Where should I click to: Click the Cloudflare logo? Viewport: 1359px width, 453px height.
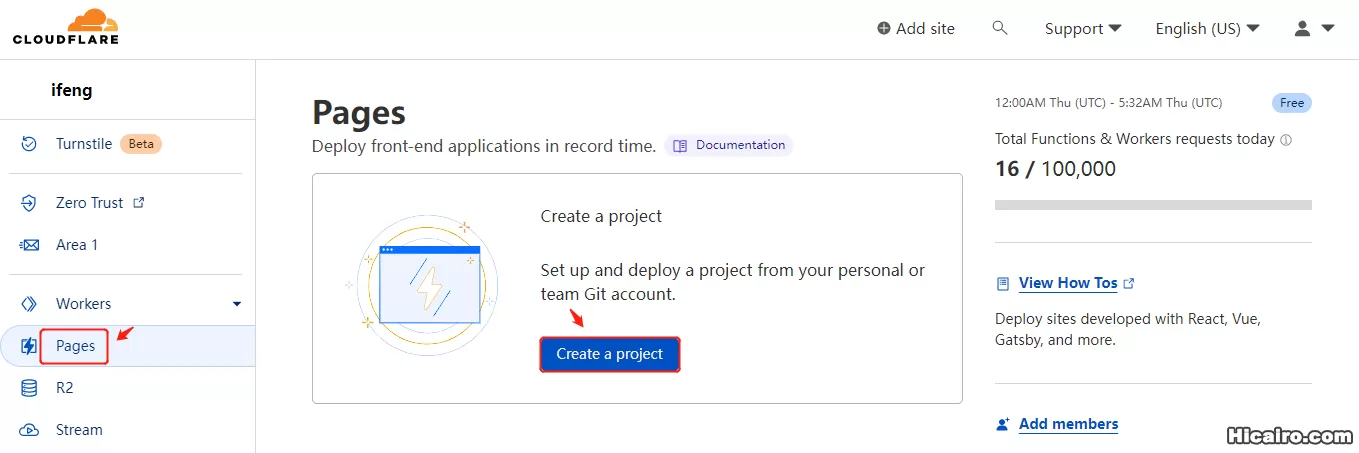(66, 27)
